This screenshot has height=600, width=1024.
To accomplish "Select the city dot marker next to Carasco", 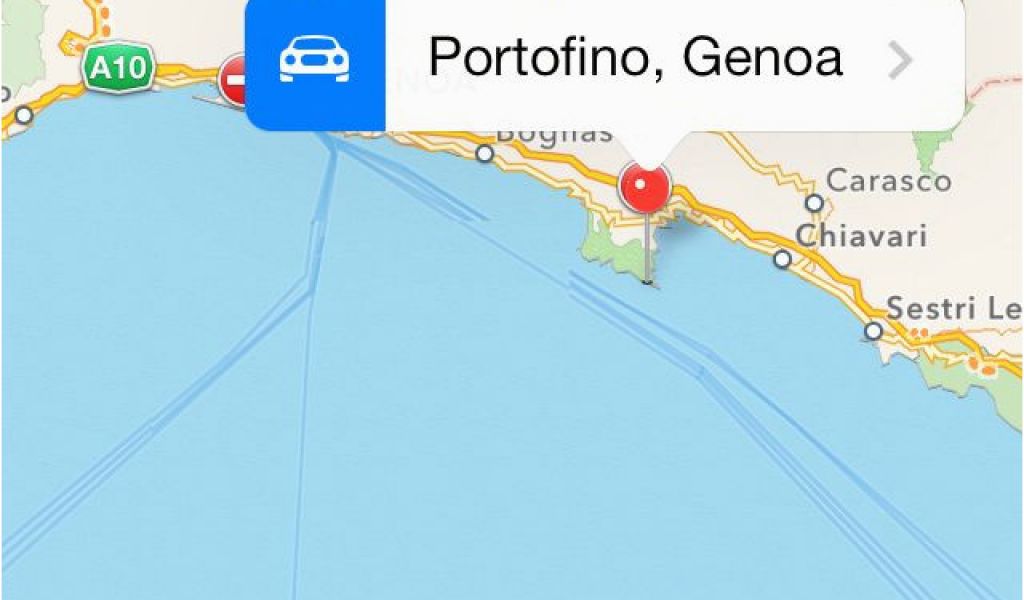I will click(814, 203).
